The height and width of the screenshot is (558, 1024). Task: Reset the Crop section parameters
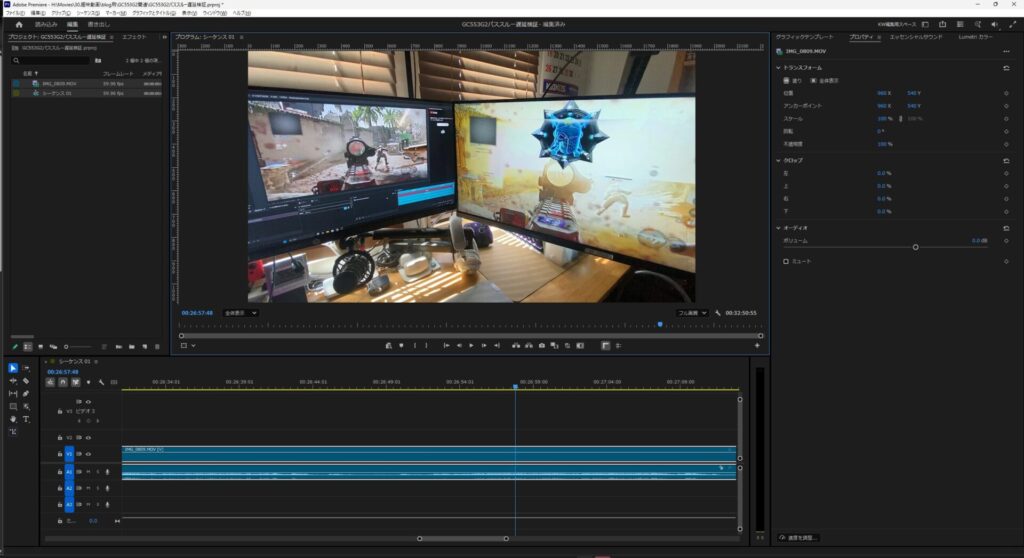tap(1006, 161)
